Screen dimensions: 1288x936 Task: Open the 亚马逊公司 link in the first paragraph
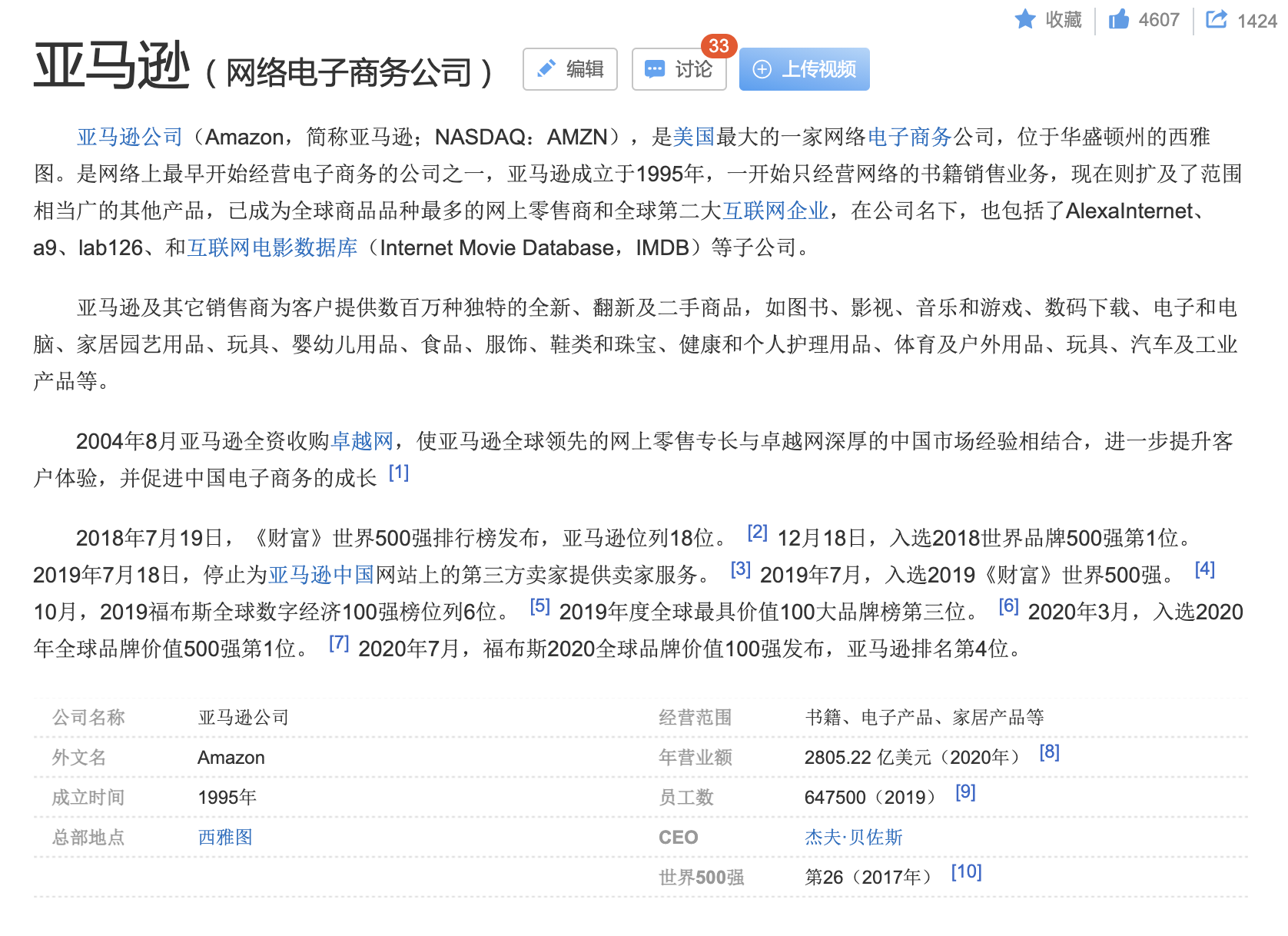coord(128,137)
